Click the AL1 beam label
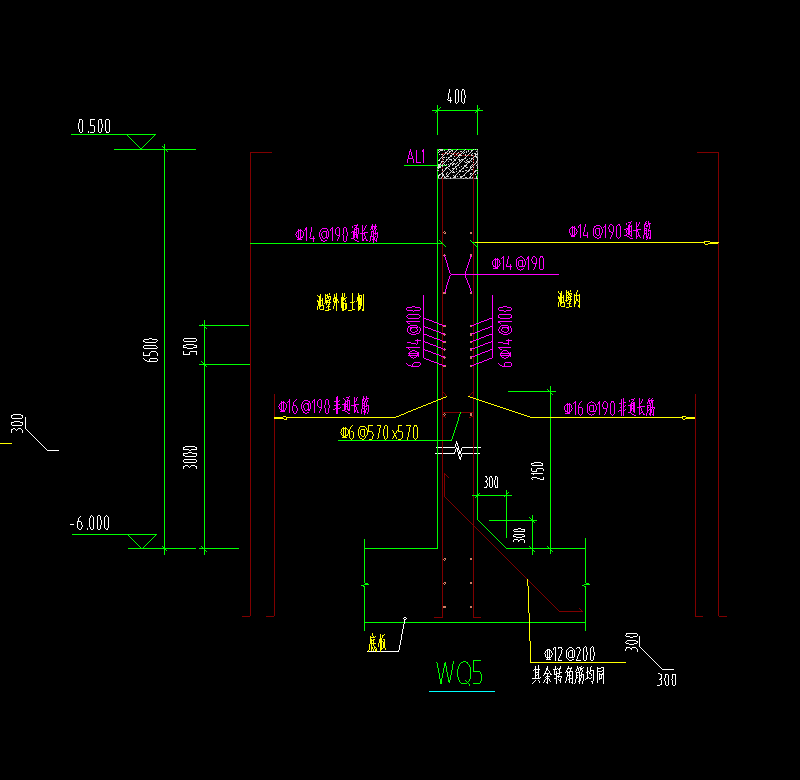800x780 pixels. coord(416,157)
